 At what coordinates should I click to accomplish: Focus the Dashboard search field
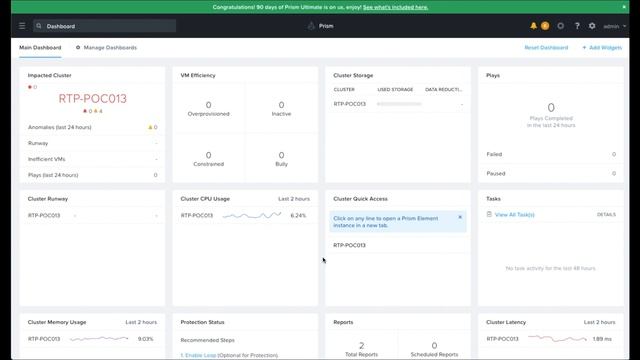click(x=104, y=26)
